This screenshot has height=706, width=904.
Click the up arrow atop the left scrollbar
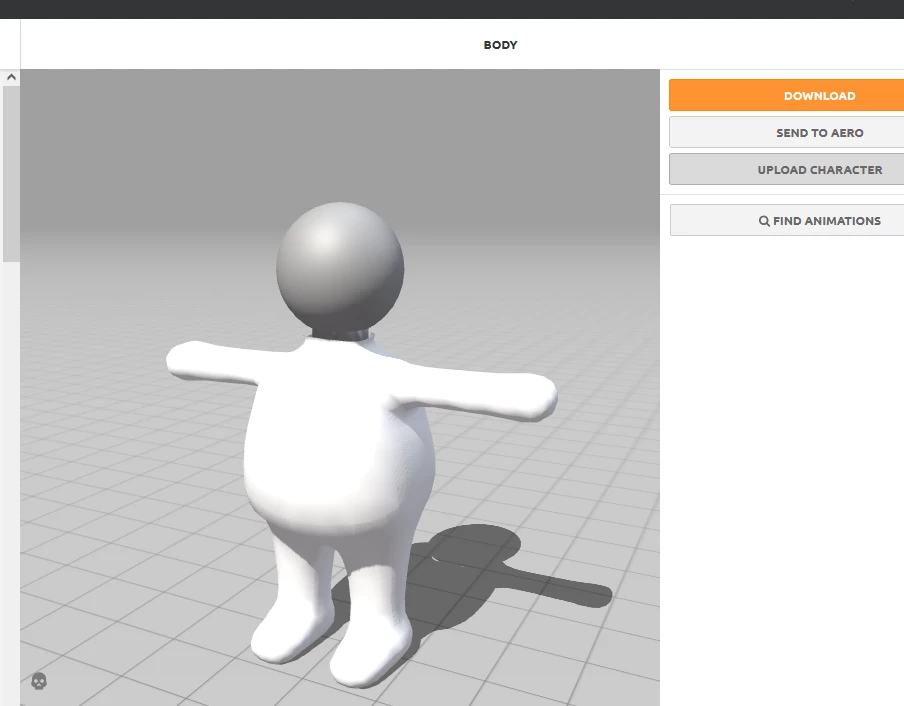point(11,76)
